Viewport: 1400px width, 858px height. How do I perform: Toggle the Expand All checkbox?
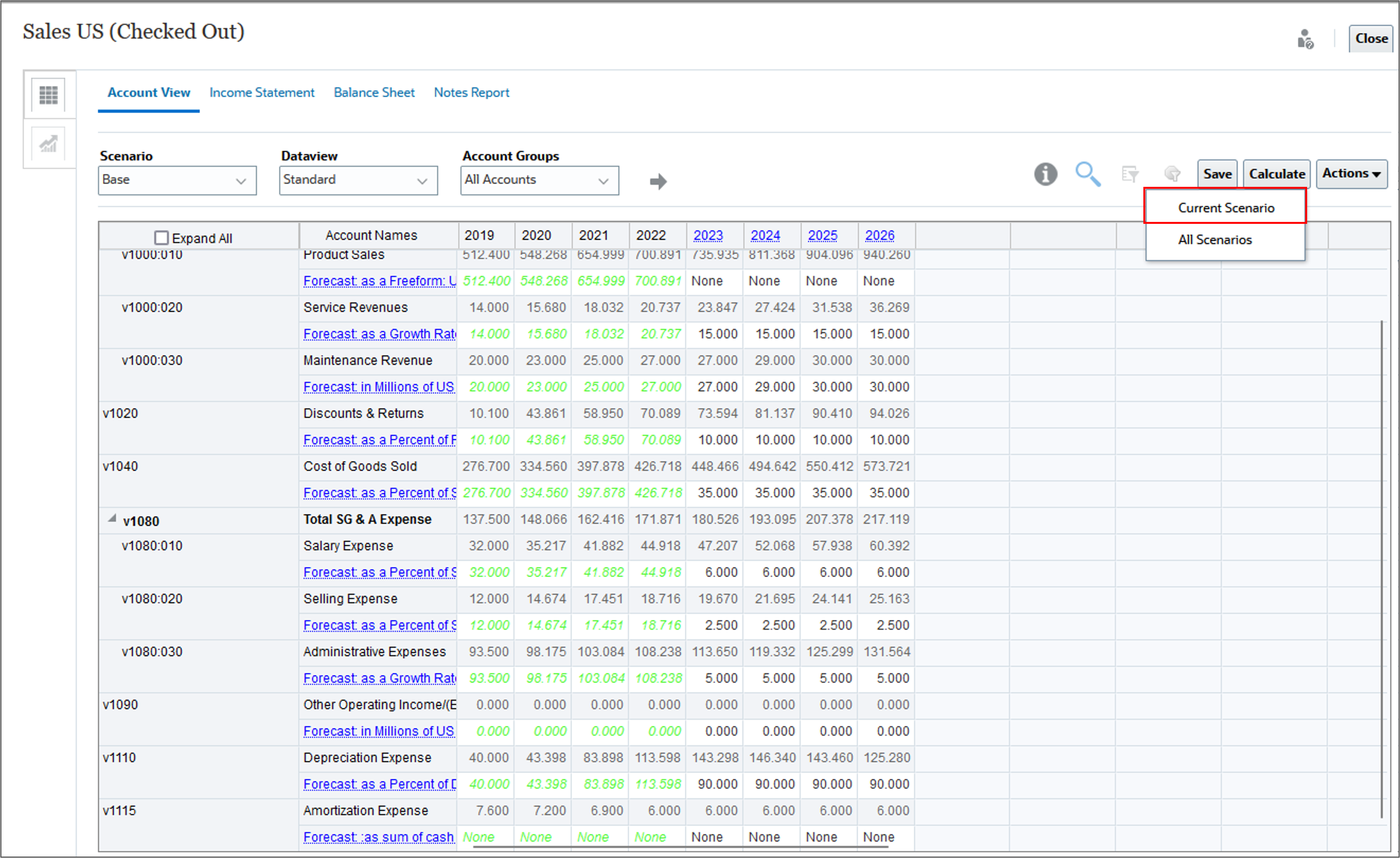[x=161, y=237]
